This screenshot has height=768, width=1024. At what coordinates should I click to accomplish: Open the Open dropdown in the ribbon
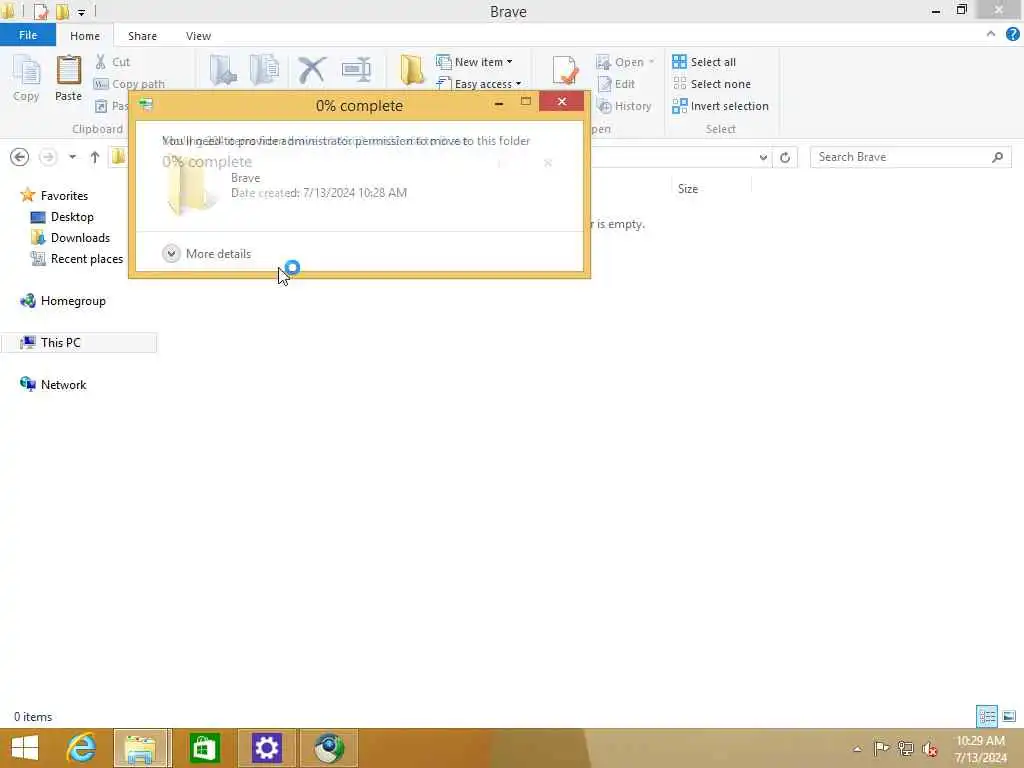pyautogui.click(x=625, y=62)
